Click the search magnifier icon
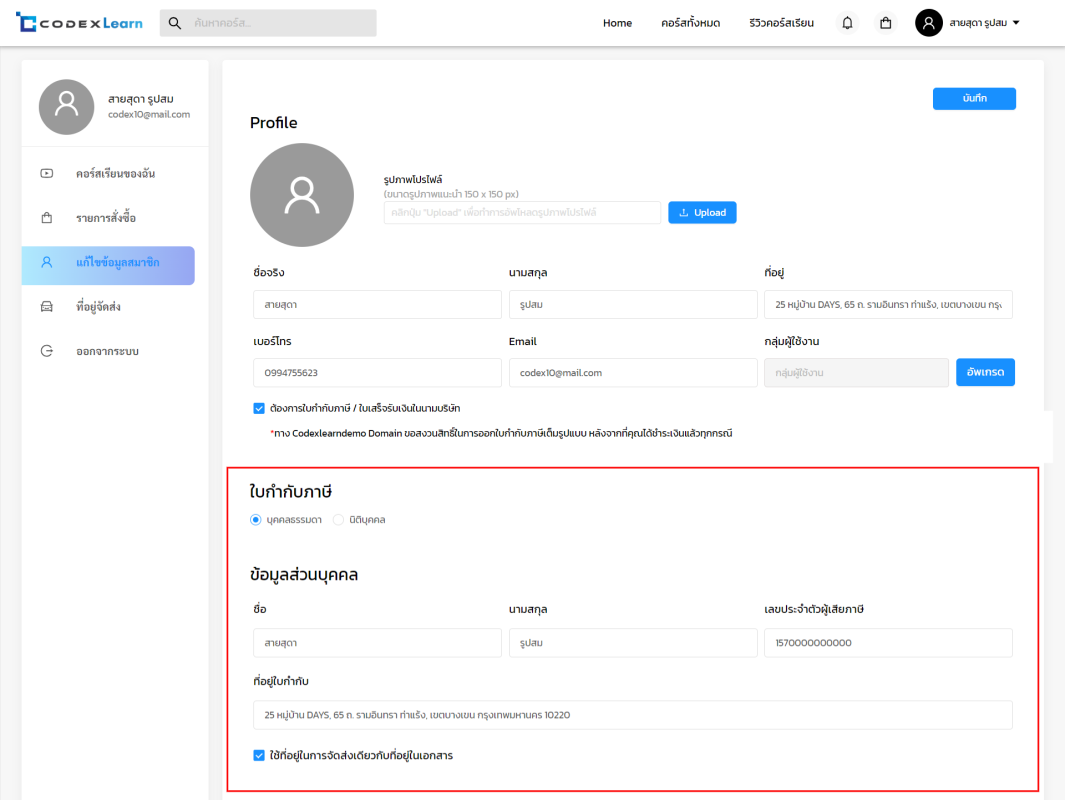 point(175,23)
